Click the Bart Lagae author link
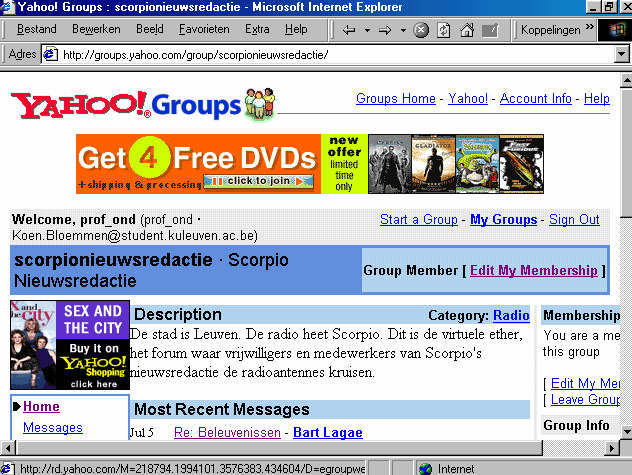The width and height of the screenshot is (632, 475). pyautogui.click(x=328, y=432)
